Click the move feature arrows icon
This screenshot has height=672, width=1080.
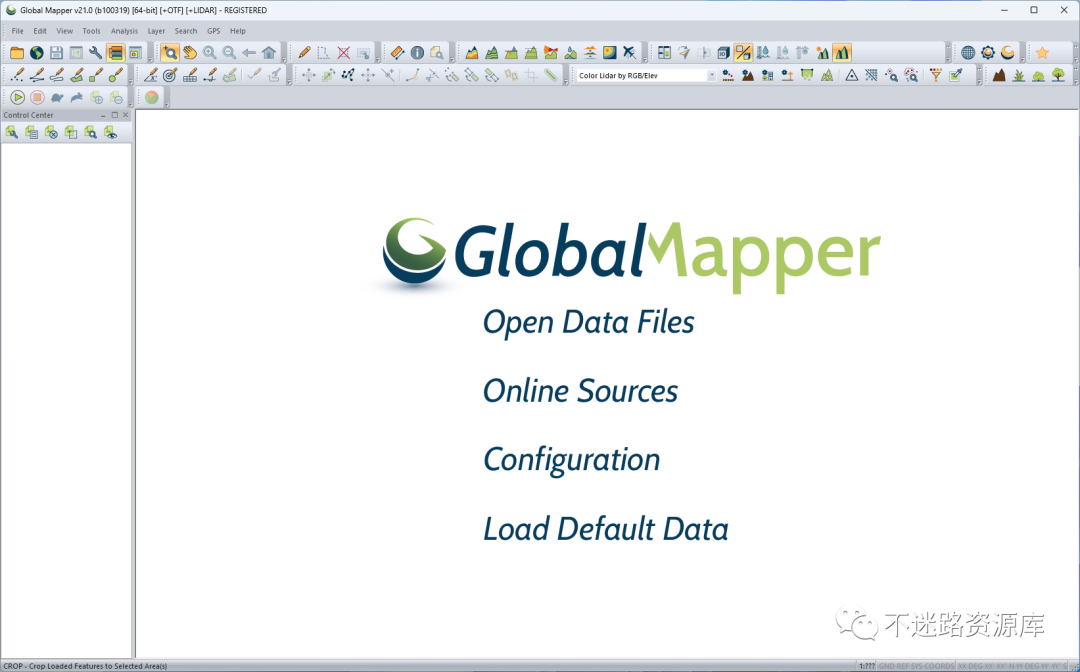[x=309, y=76]
